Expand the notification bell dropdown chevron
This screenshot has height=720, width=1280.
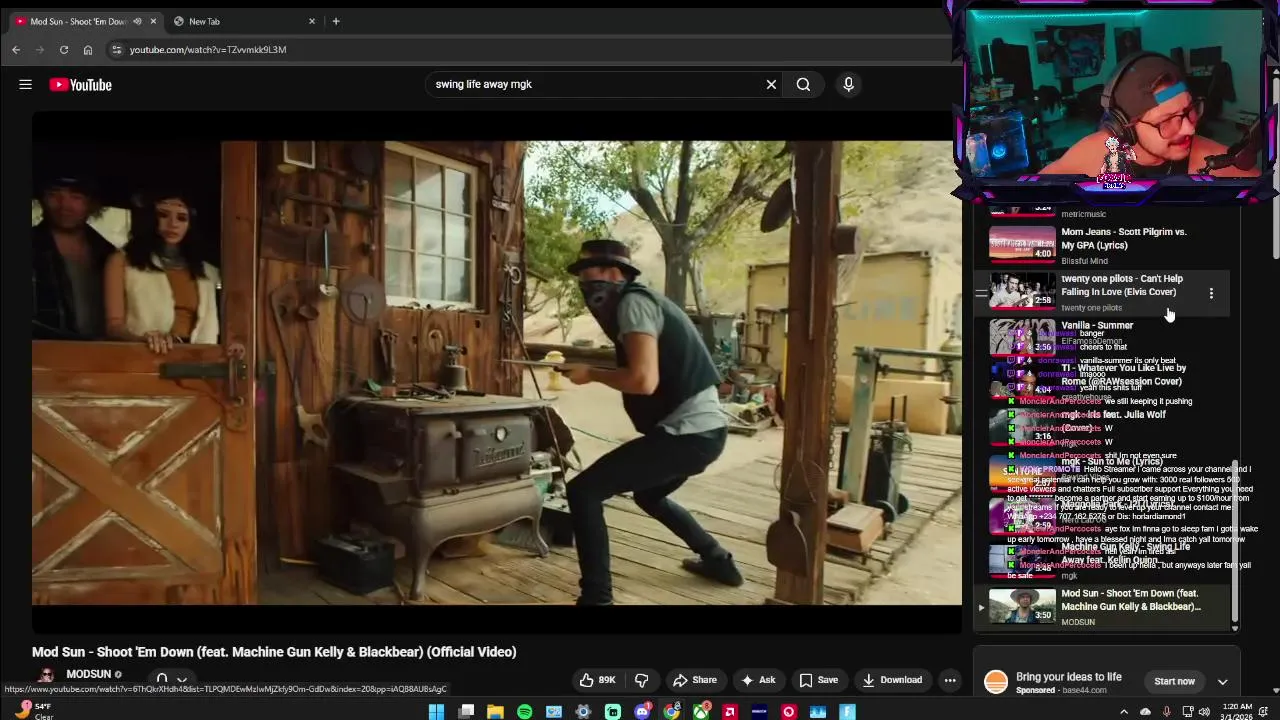182,680
